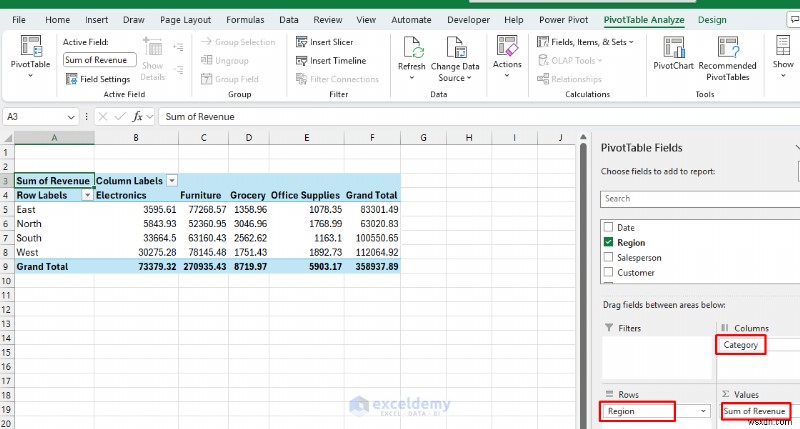800x429 pixels.
Task: Select the East row label cell
Action: [54, 210]
